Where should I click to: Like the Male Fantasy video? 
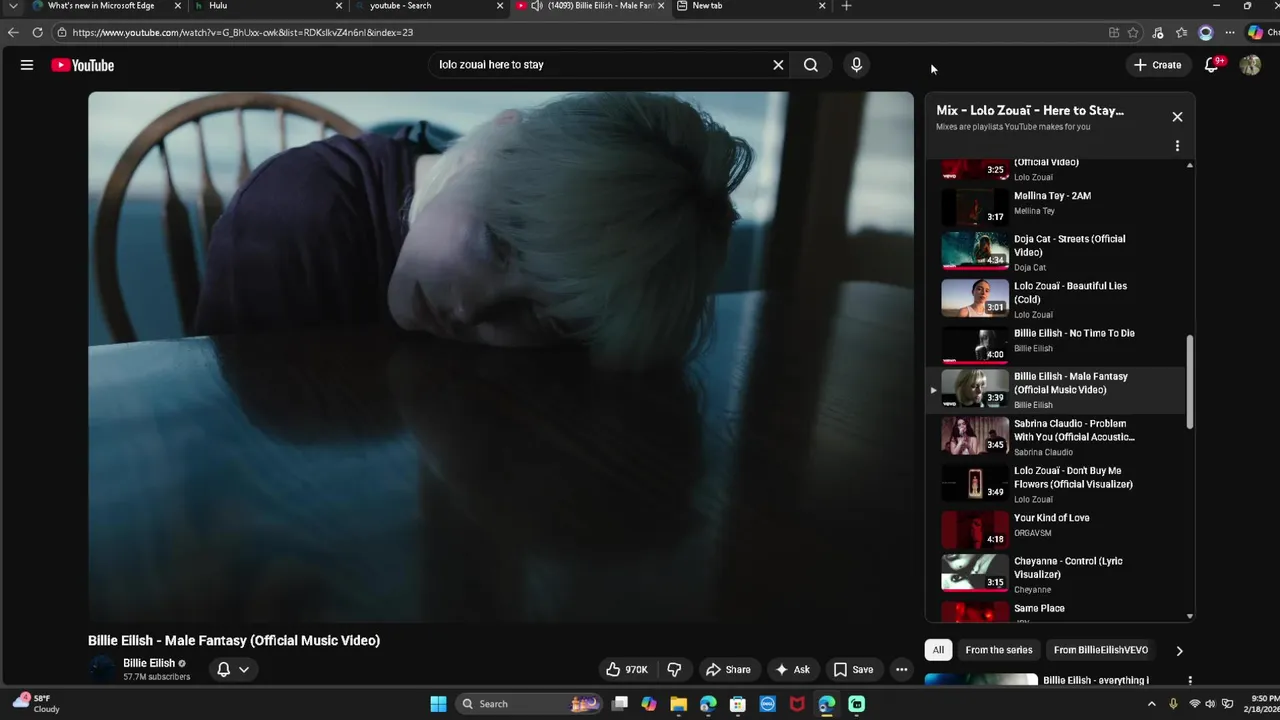627,670
